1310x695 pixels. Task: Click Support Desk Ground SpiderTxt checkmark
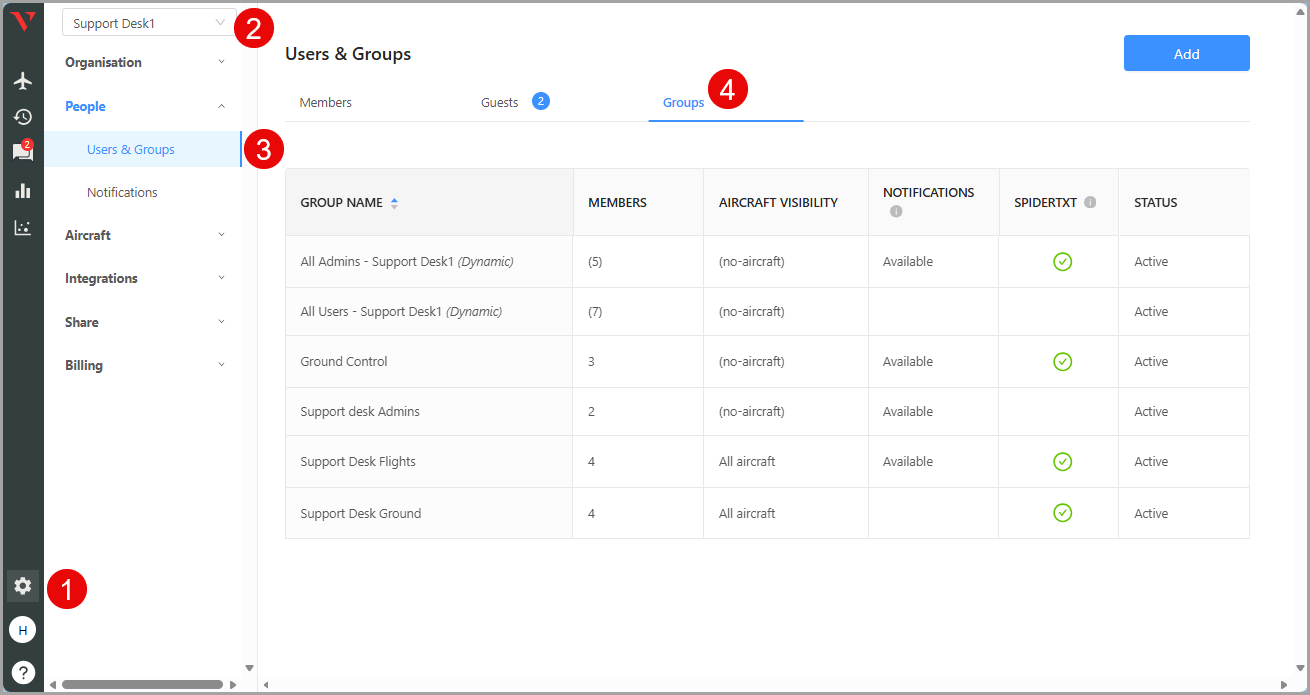[1062, 513]
